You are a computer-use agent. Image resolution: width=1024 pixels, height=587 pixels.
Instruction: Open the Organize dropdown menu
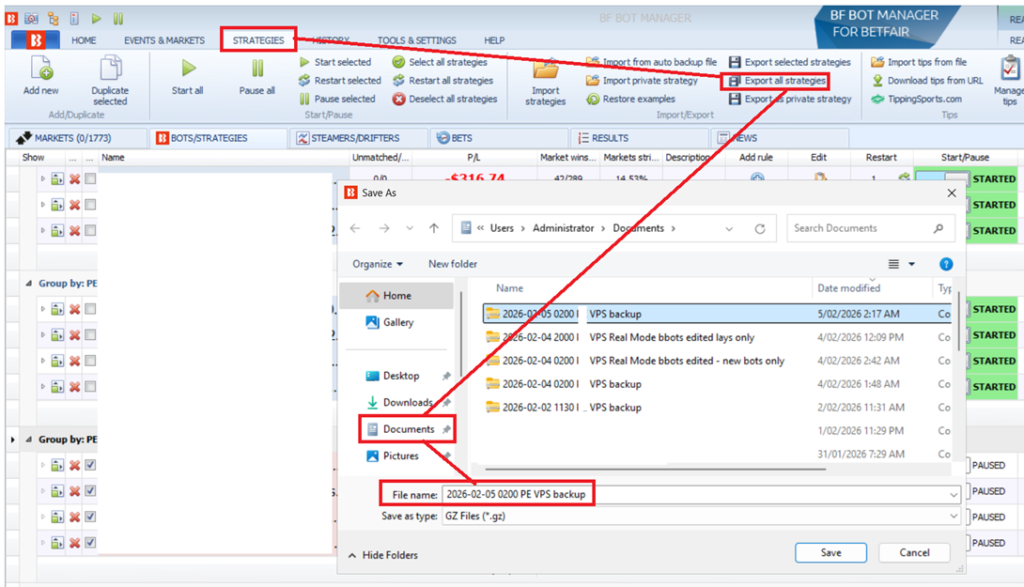click(378, 264)
